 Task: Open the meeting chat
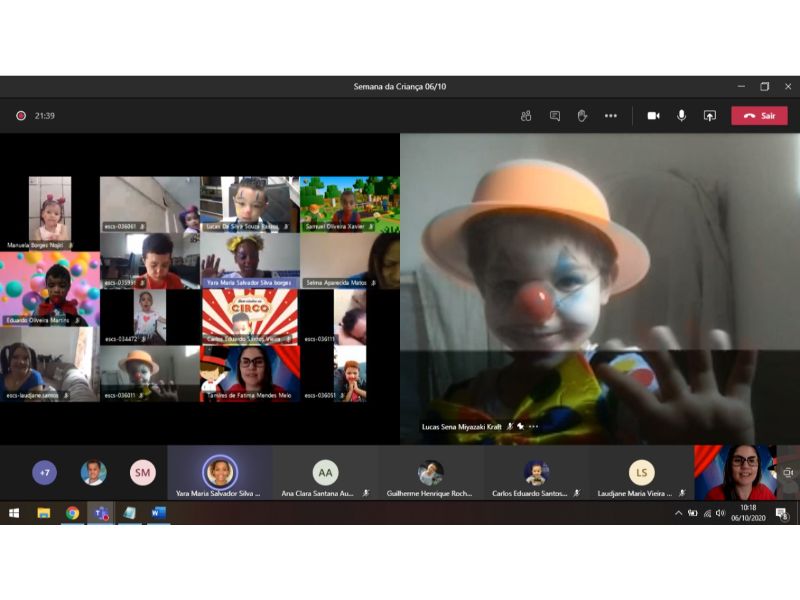pos(554,116)
